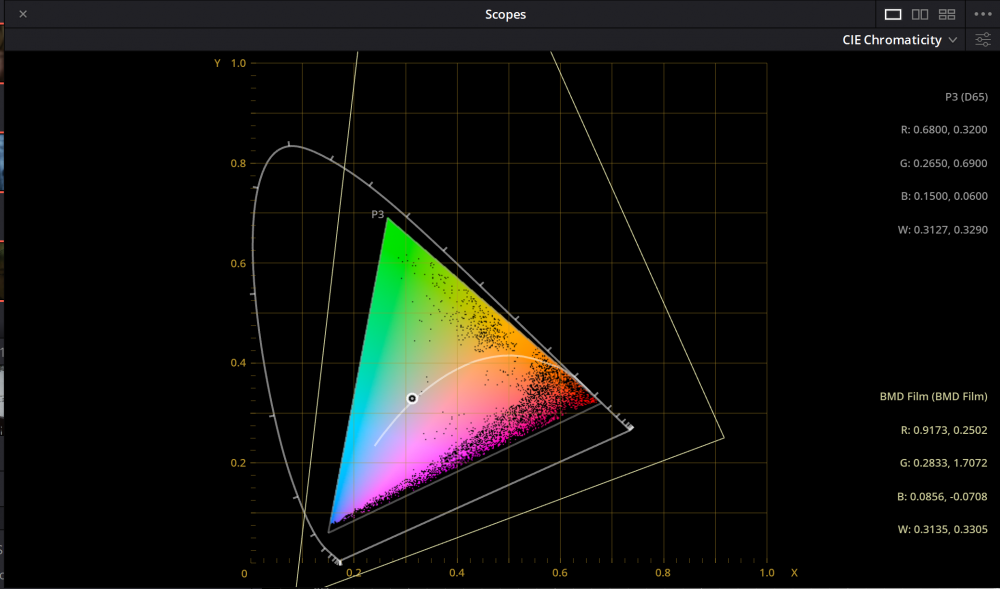The height and width of the screenshot is (589, 1000).
Task: Click the Scopes title in the header
Action: [505, 14]
